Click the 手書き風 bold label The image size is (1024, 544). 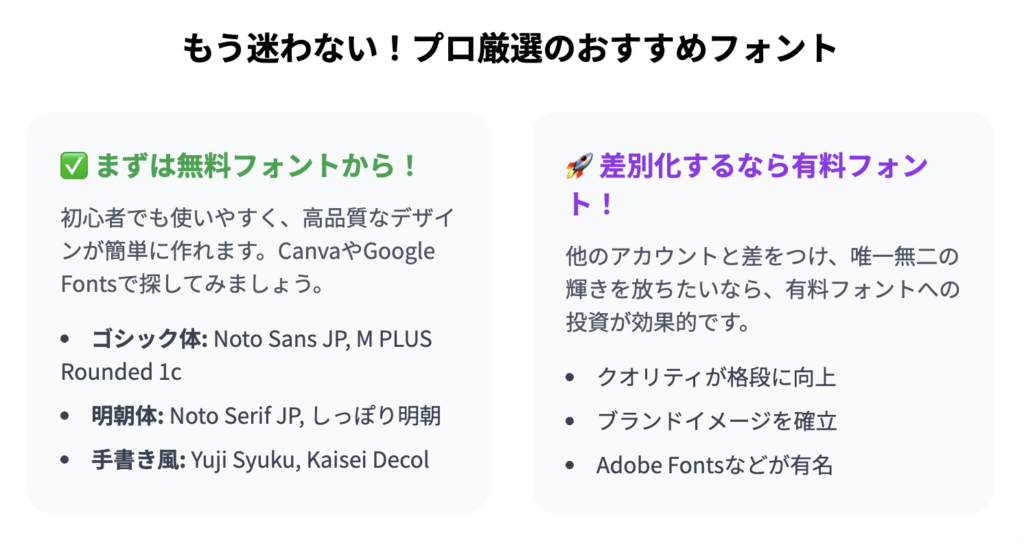coord(138,460)
